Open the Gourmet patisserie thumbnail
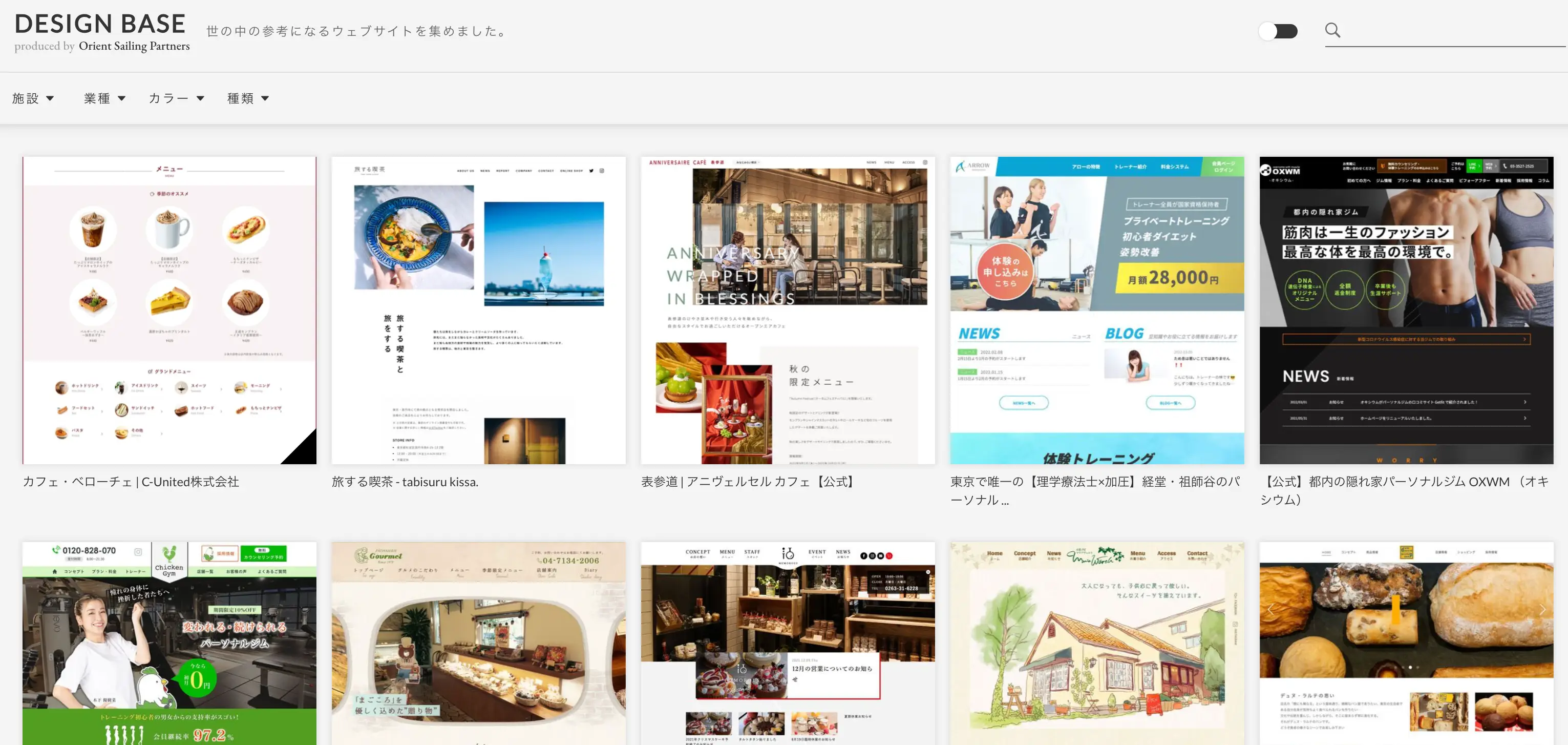 tap(478, 643)
